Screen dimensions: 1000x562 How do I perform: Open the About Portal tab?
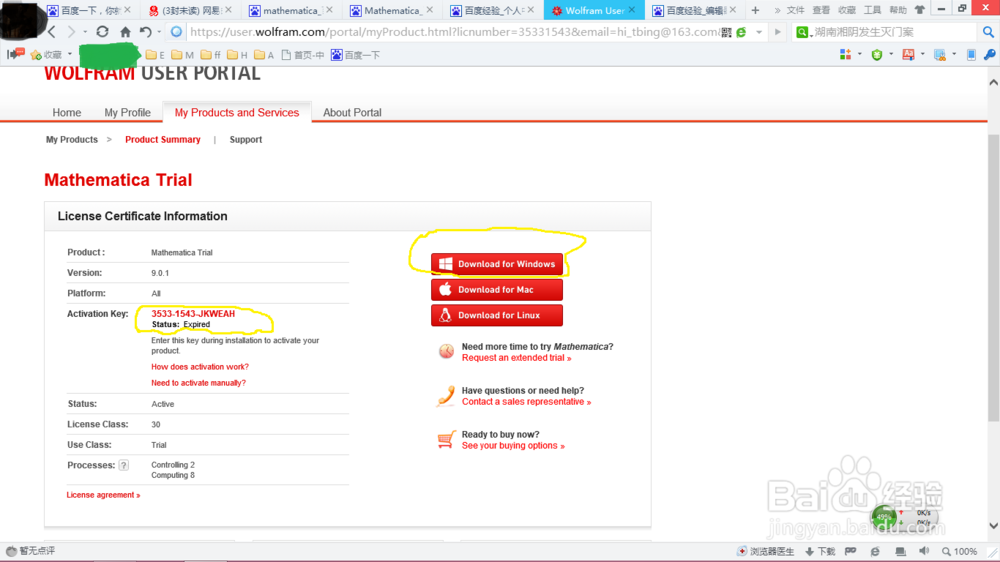click(352, 112)
